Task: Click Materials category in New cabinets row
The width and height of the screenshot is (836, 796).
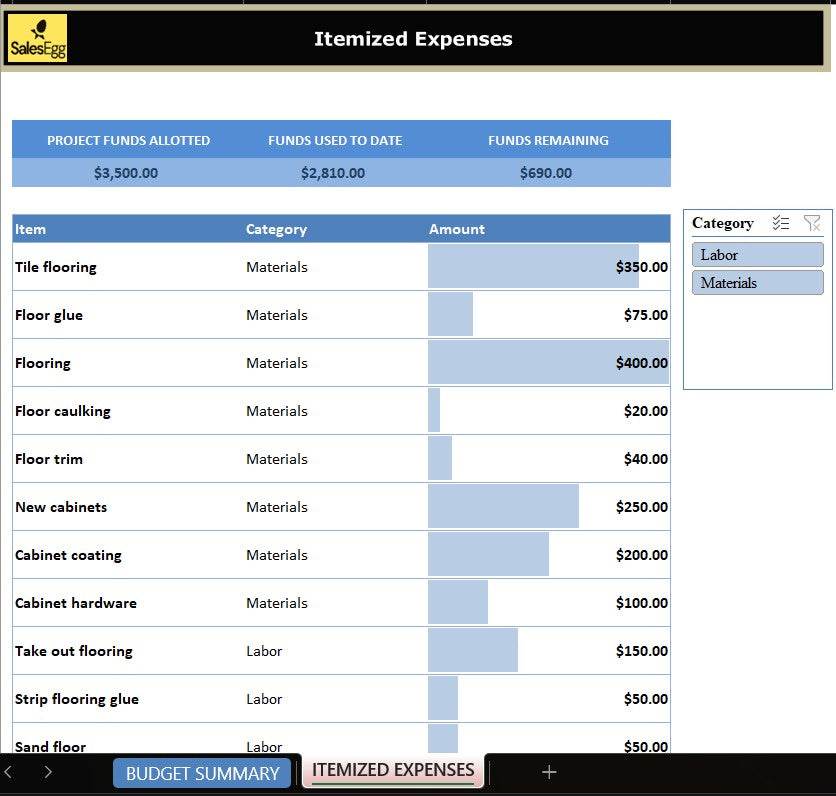Action: [335, 507]
